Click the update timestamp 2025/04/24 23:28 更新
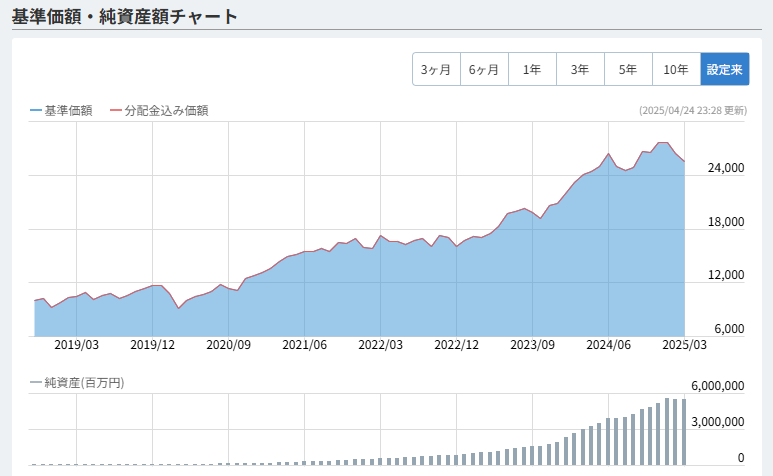The image size is (773, 476). [x=693, y=110]
